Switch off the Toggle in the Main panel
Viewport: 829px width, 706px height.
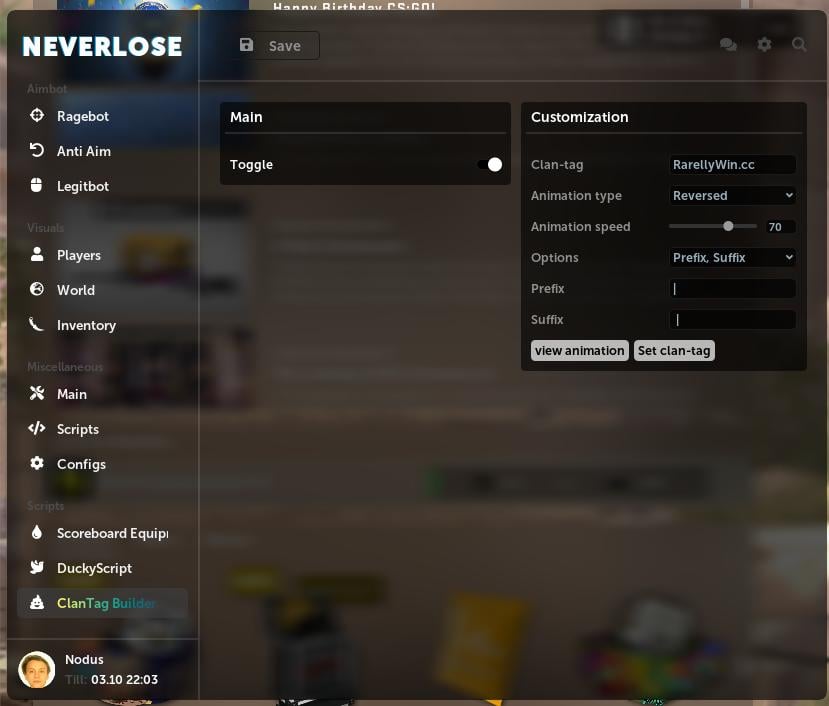[x=488, y=164]
